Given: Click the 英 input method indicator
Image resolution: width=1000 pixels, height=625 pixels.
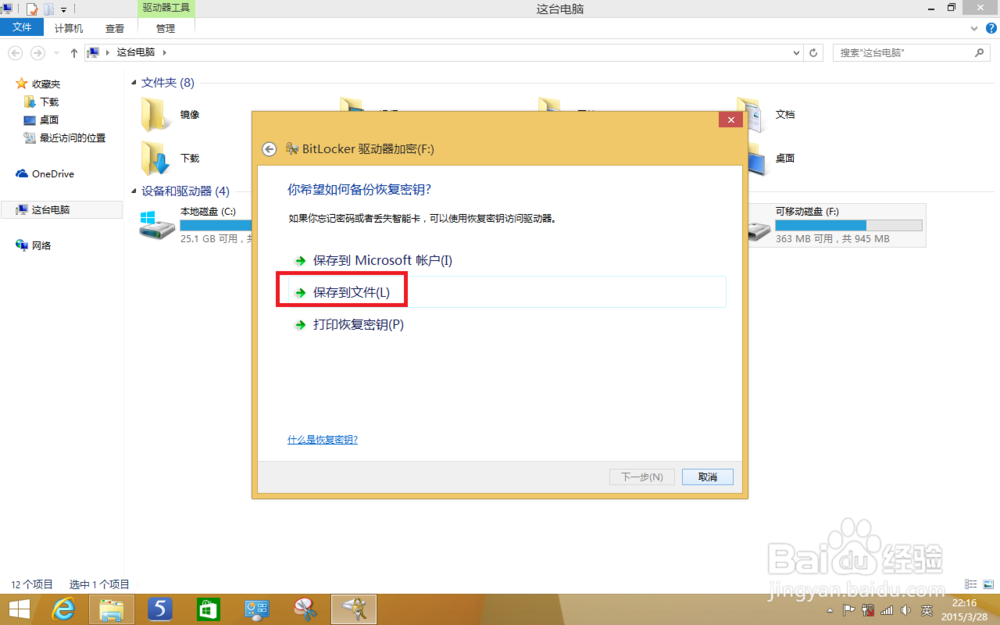Looking at the screenshot, I should pyautogui.click(x=927, y=610).
